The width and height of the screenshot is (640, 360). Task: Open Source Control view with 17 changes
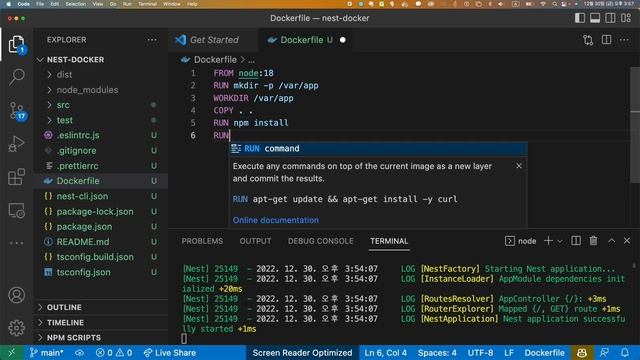[x=17, y=111]
